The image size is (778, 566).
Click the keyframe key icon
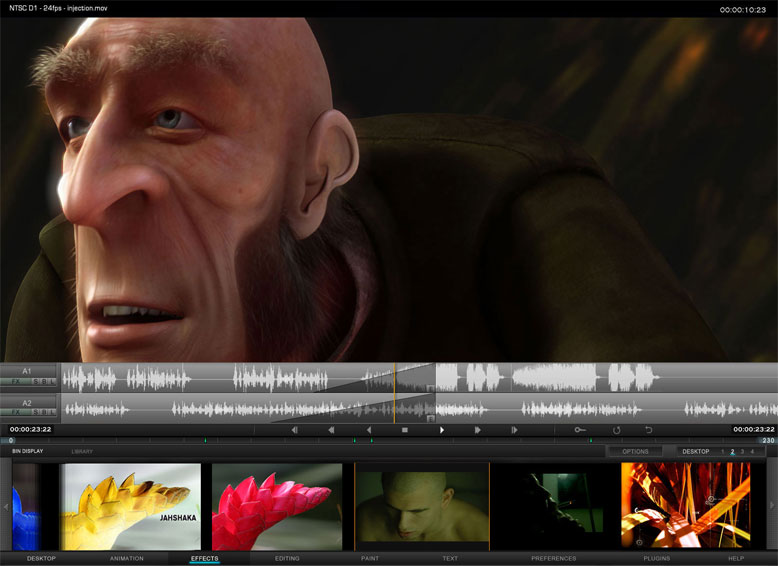tap(580, 430)
